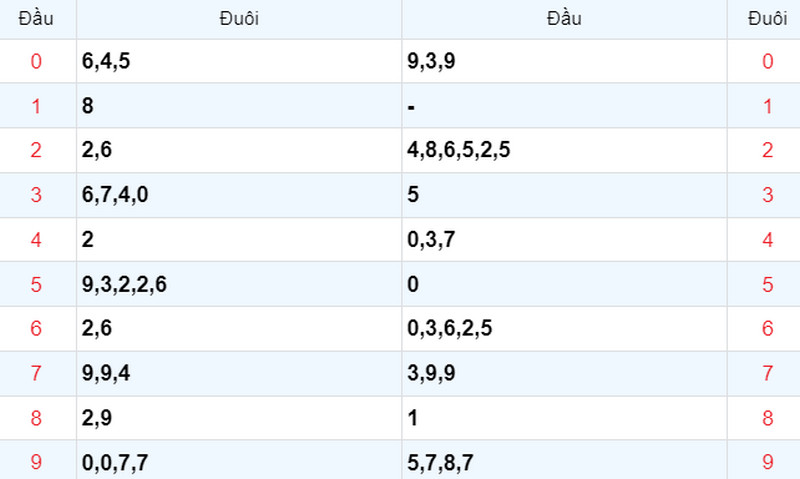Click the cell containing 9,3,2,2,6
The width and height of the screenshot is (800, 479).
point(239,284)
